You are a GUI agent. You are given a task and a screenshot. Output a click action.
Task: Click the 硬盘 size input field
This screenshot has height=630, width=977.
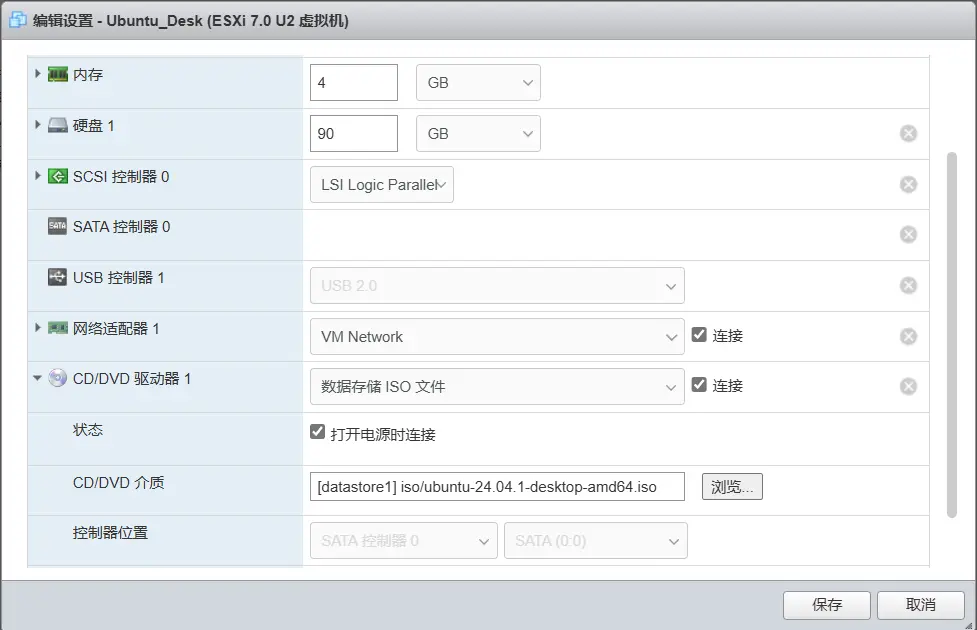[354, 134]
